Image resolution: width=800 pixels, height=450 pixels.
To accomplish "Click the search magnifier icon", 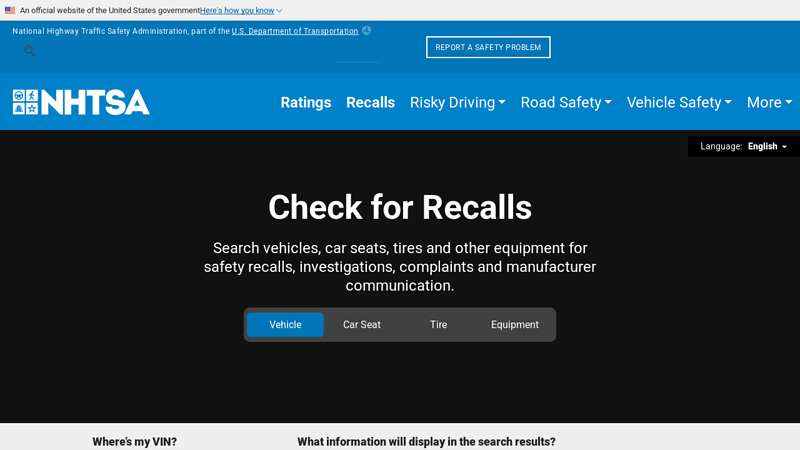I will click(x=30, y=51).
